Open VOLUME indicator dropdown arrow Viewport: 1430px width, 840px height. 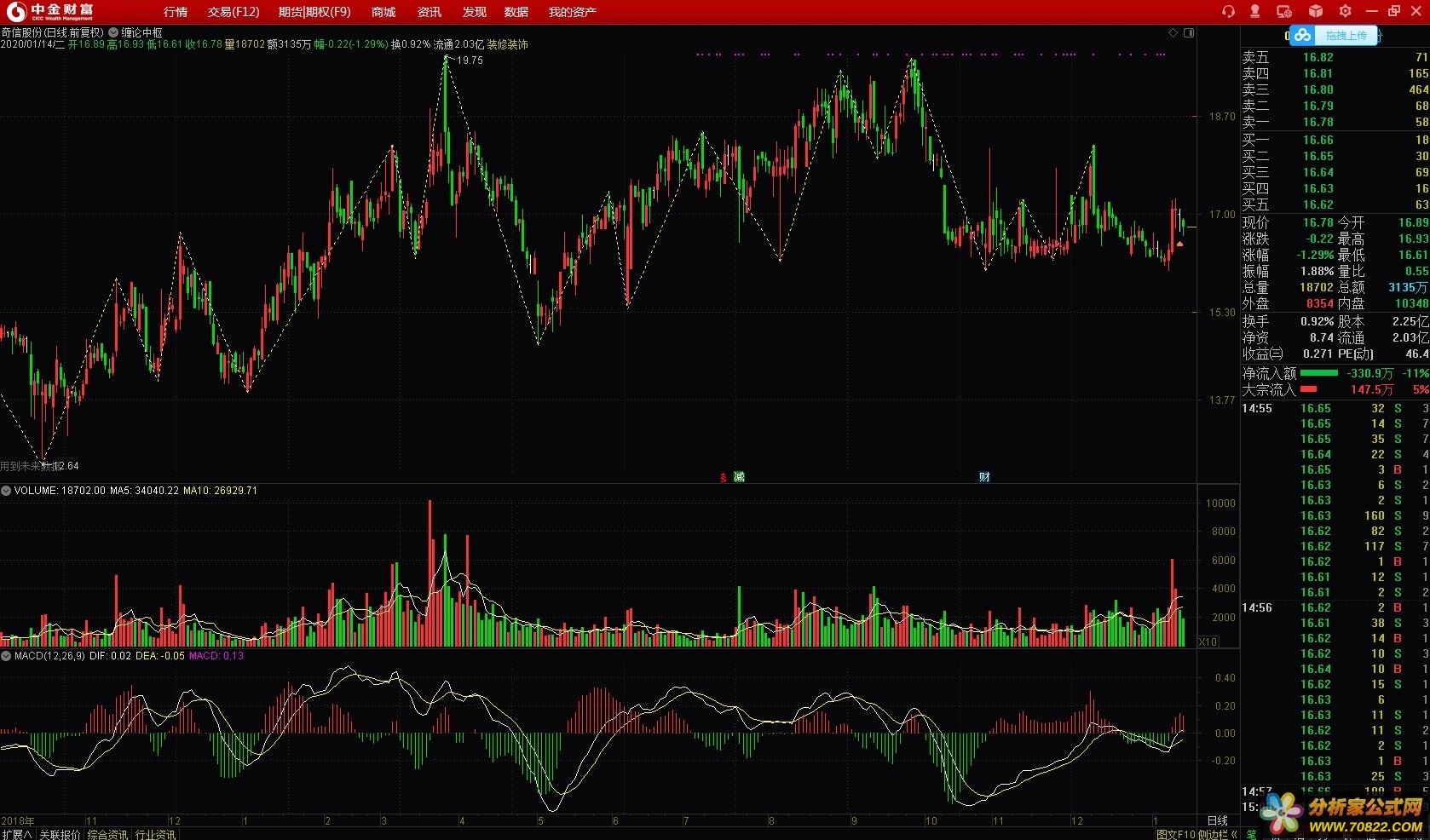tap(6, 491)
